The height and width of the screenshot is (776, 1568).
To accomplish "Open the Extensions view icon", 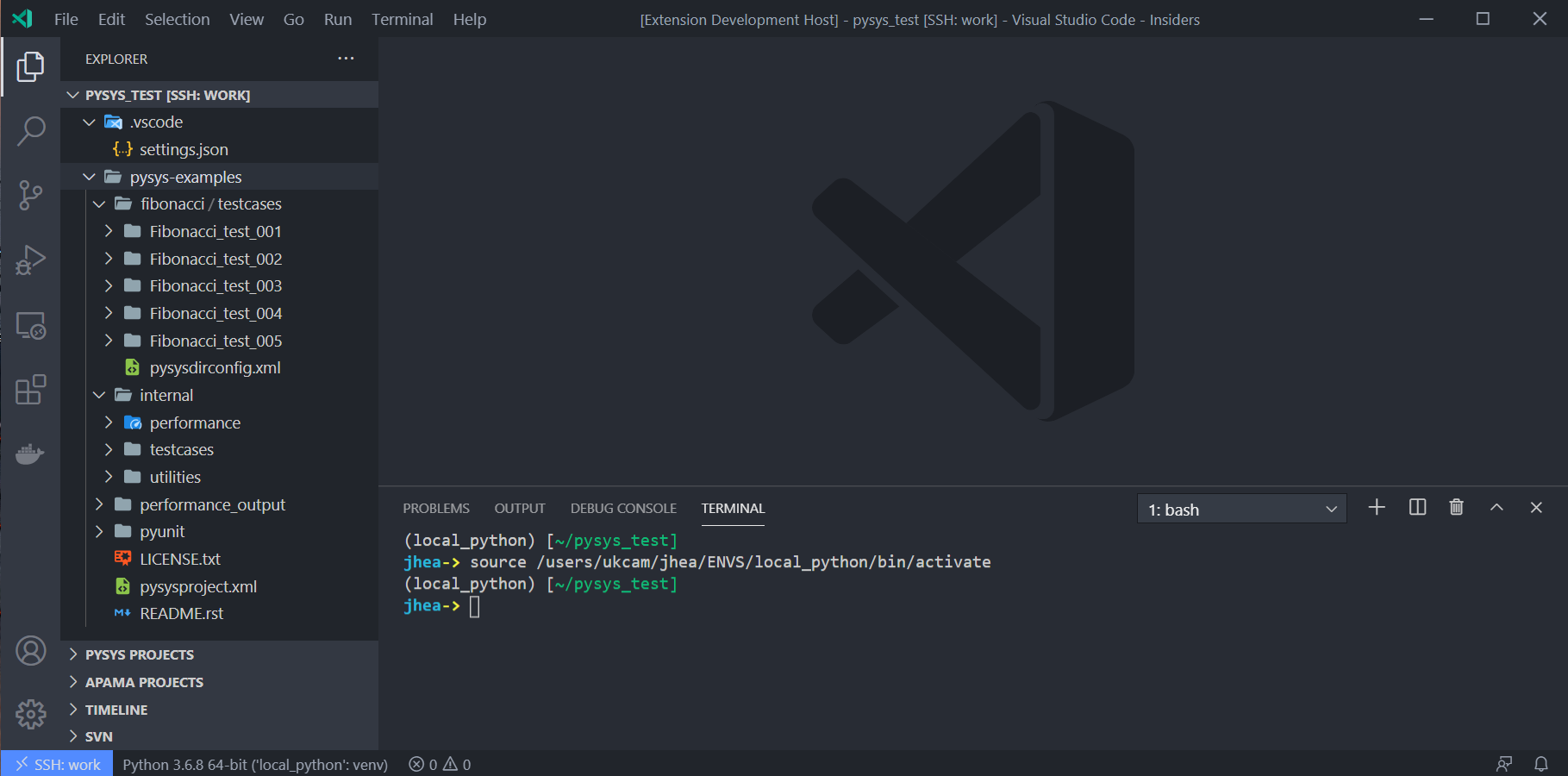I will click(x=30, y=390).
